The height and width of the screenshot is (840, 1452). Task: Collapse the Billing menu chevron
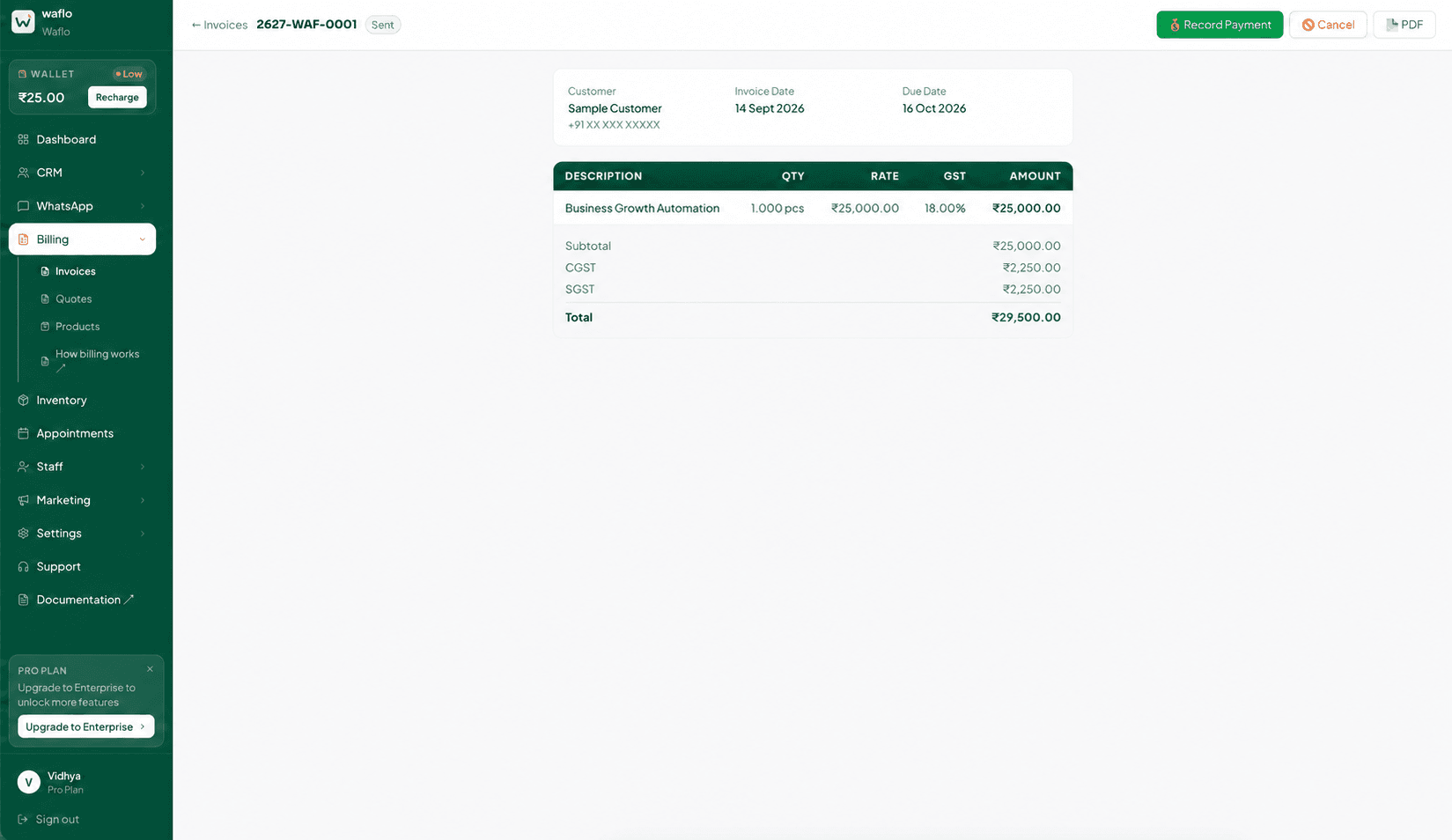(x=143, y=239)
